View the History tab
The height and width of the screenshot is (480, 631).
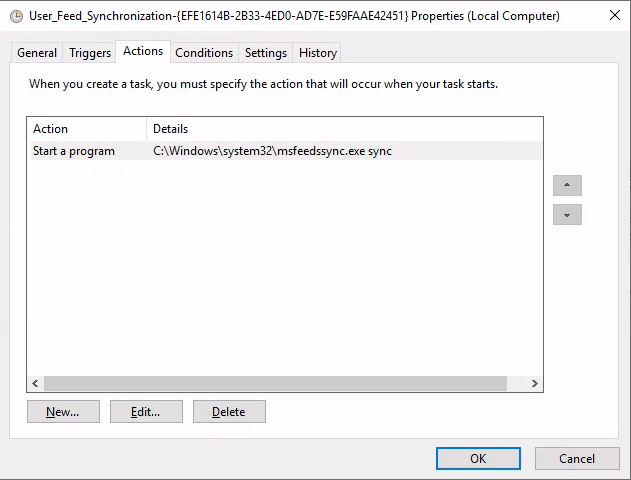(x=318, y=53)
